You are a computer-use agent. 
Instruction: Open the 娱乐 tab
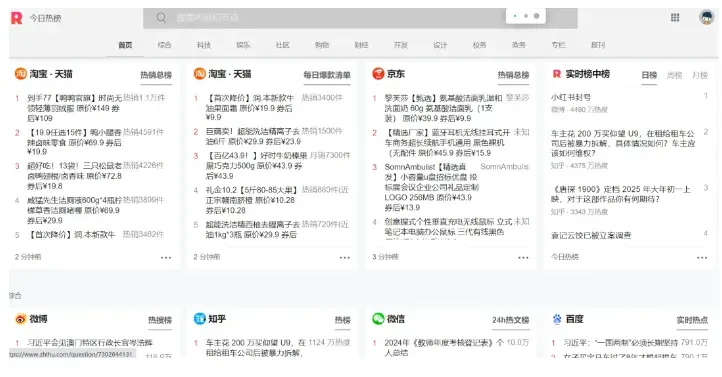click(x=243, y=45)
